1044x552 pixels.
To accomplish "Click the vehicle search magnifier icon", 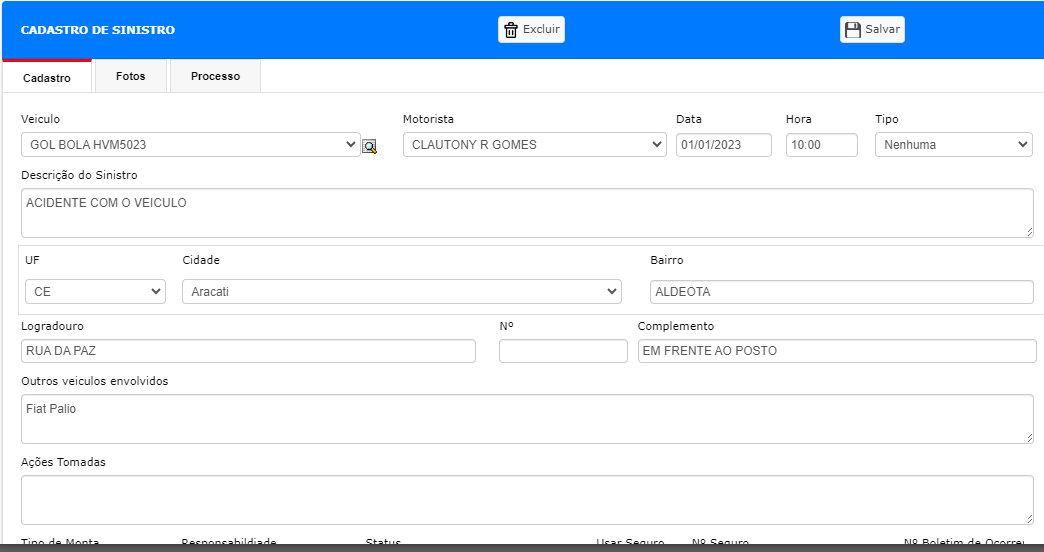I will [370, 146].
